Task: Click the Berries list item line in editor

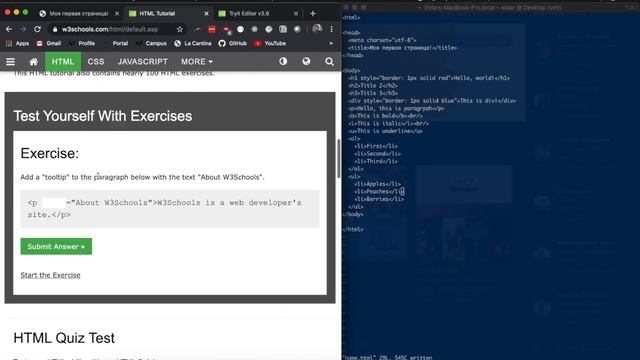Action: click(379, 199)
